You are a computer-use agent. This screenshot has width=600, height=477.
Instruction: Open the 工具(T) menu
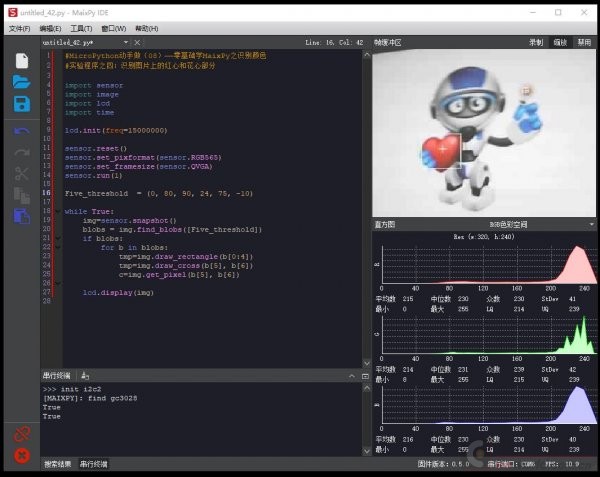(81, 29)
